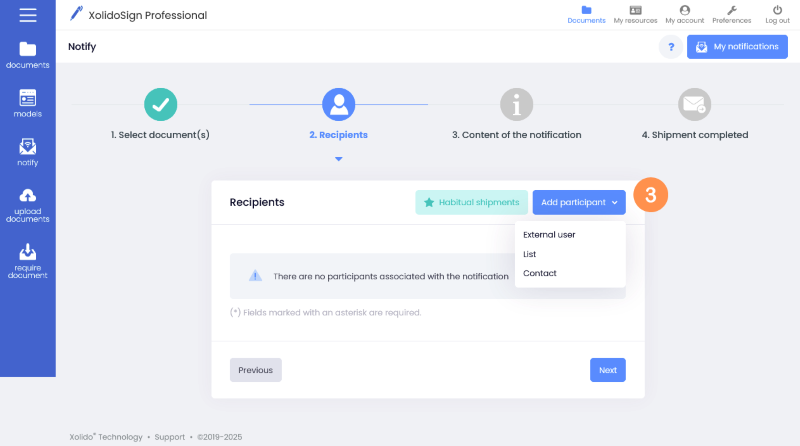Go to step 1 Select document(s)

pos(160,114)
